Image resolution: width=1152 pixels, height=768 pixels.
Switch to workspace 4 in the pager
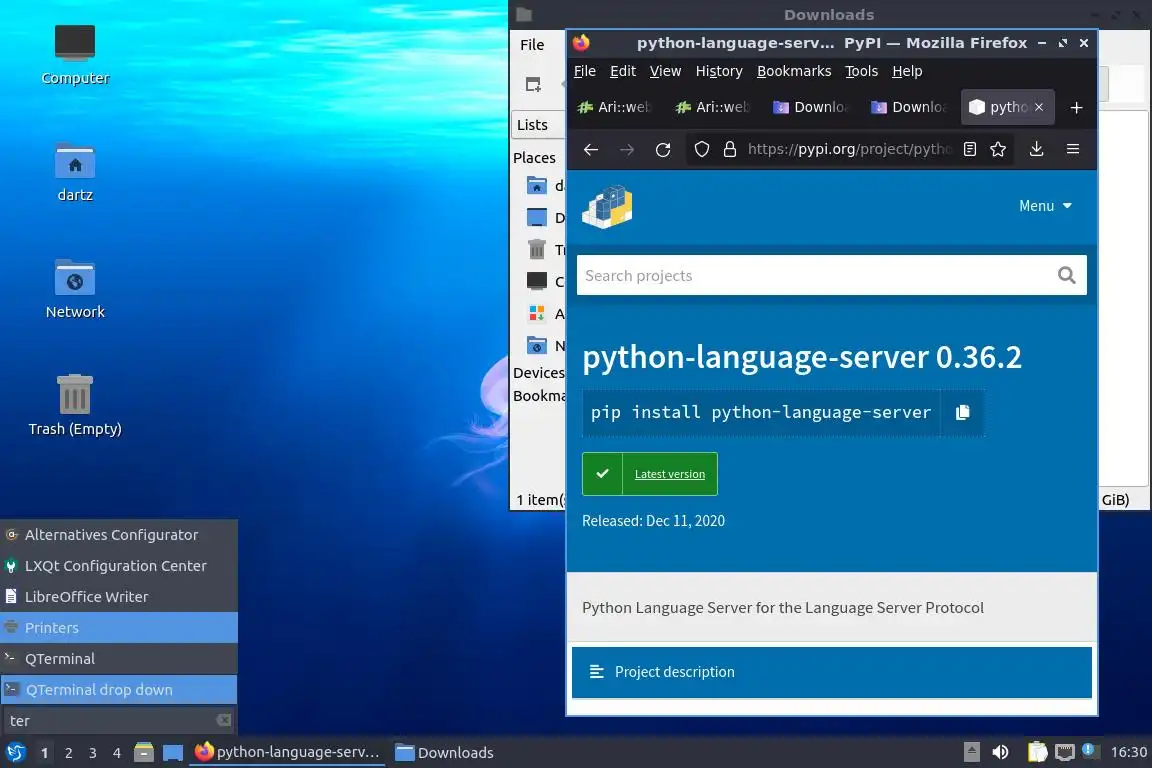[x=117, y=753]
